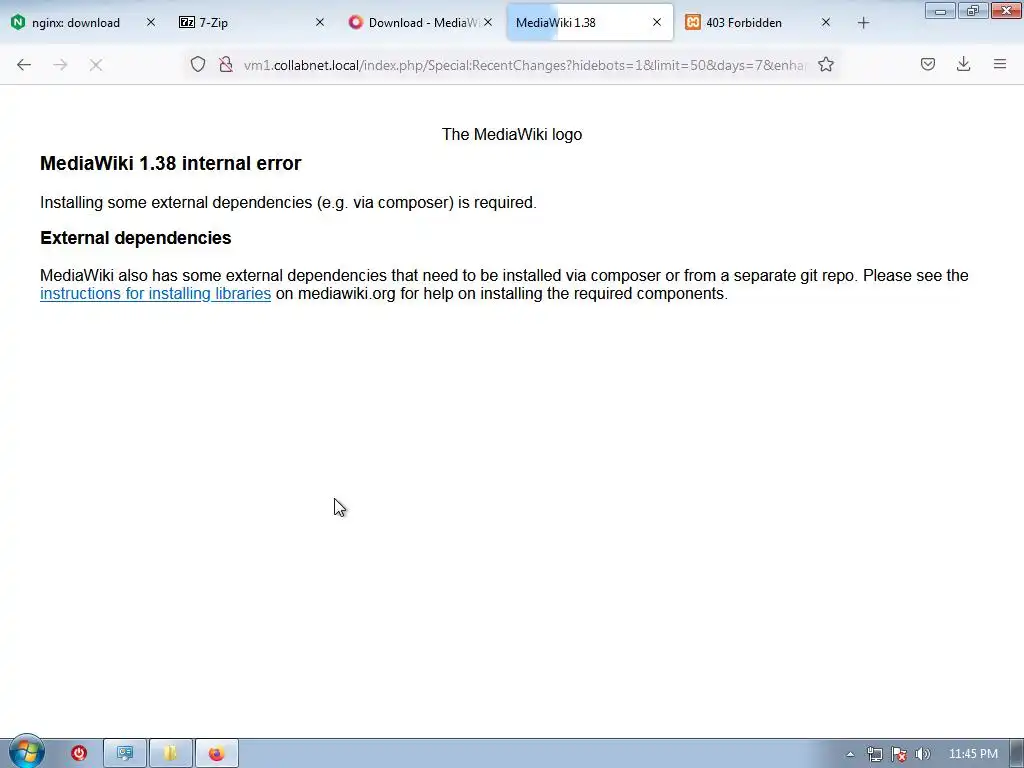The height and width of the screenshot is (768, 1024).
Task: Stop loading the current page
Action: coord(96,65)
